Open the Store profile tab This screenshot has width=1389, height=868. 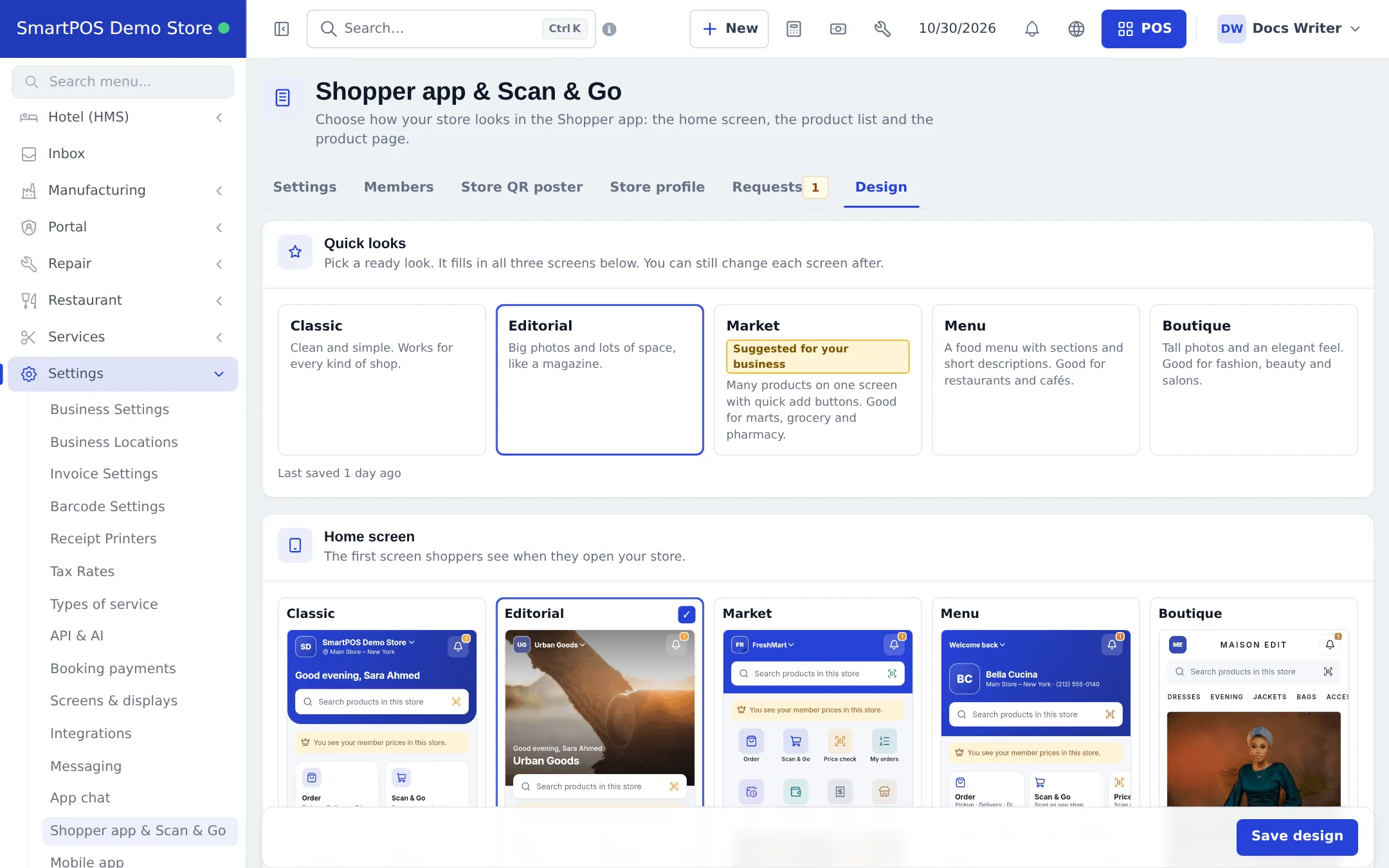[x=657, y=187]
